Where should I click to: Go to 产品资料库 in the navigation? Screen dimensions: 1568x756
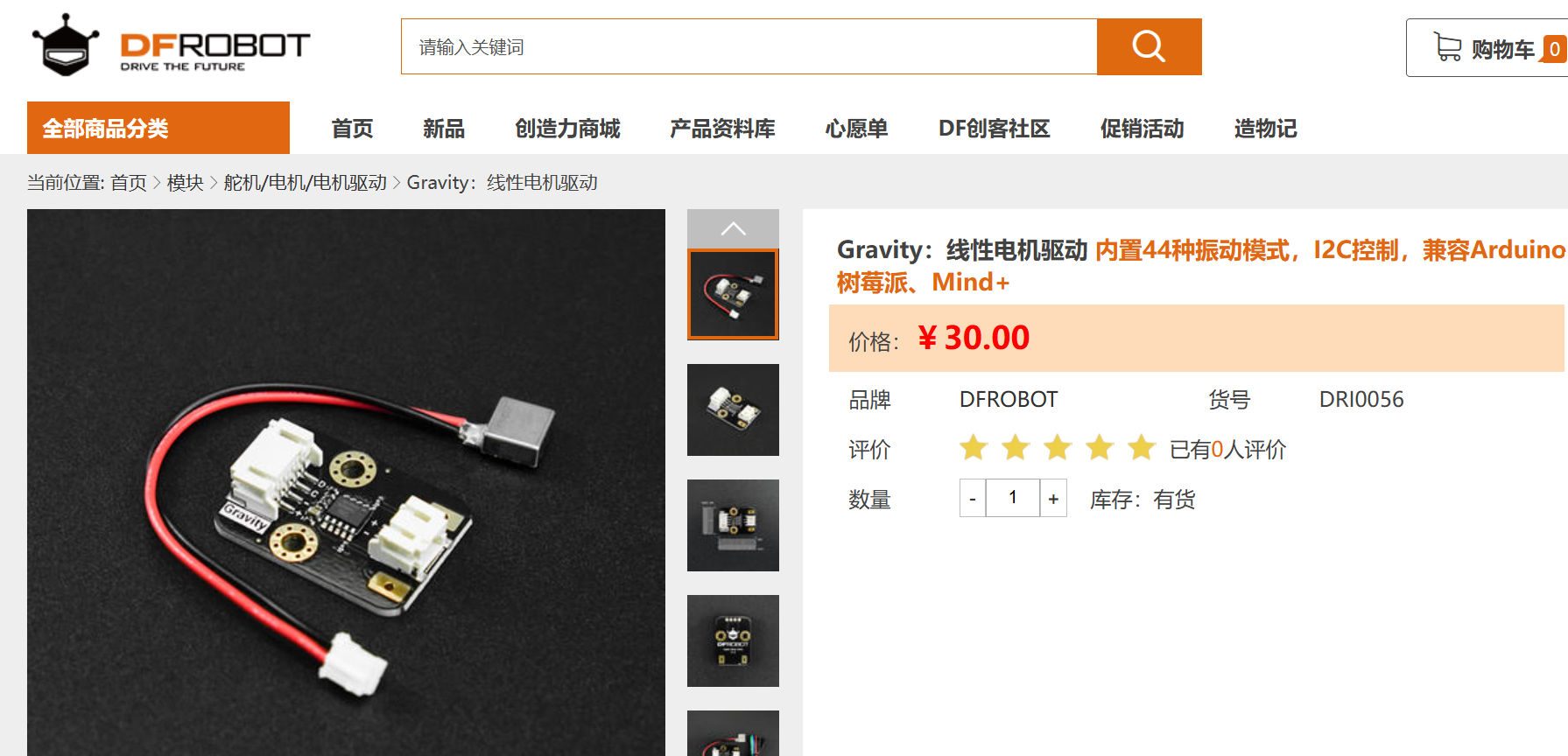(722, 129)
